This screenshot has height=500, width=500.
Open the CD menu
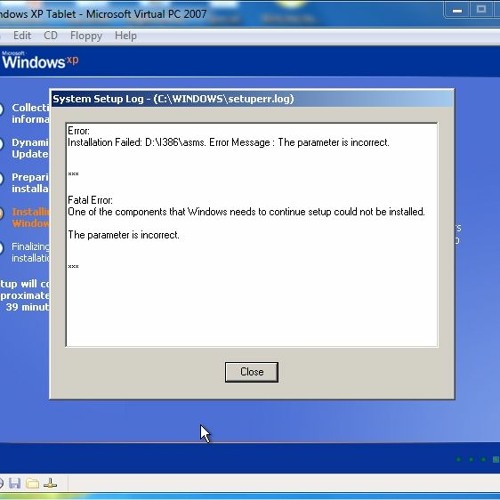pos(51,35)
